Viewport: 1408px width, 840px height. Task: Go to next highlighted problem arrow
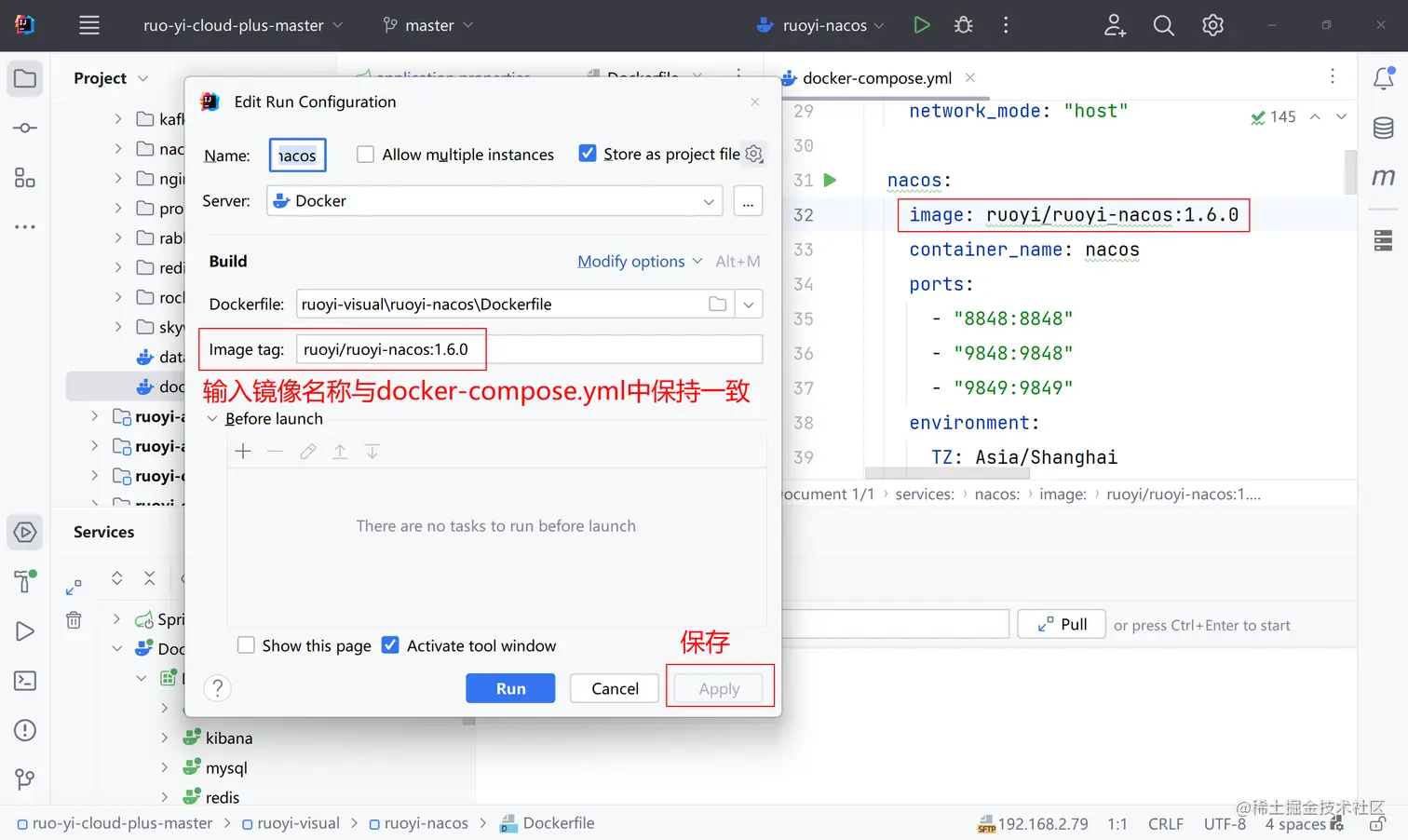1341,116
